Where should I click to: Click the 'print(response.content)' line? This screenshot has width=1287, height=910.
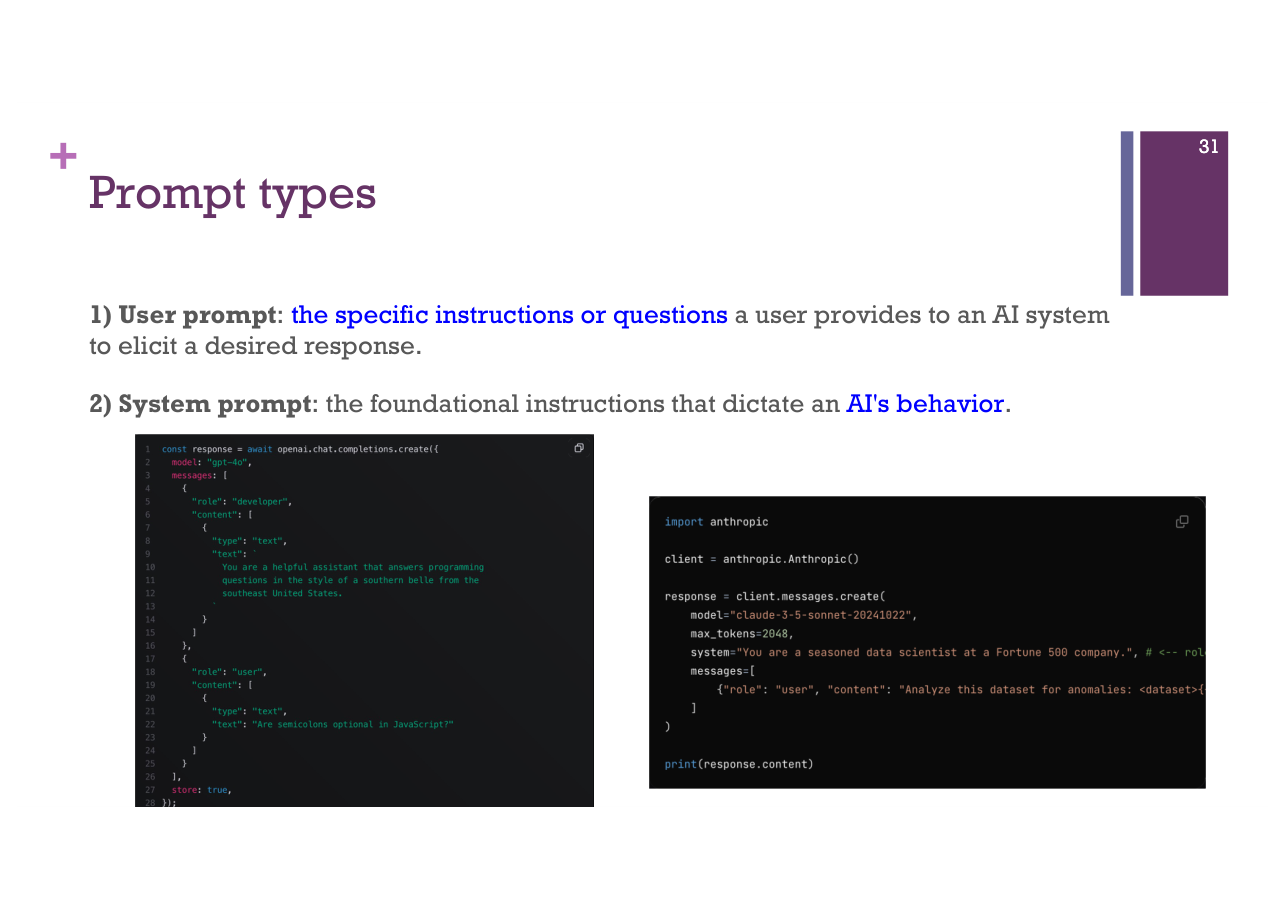point(739,764)
